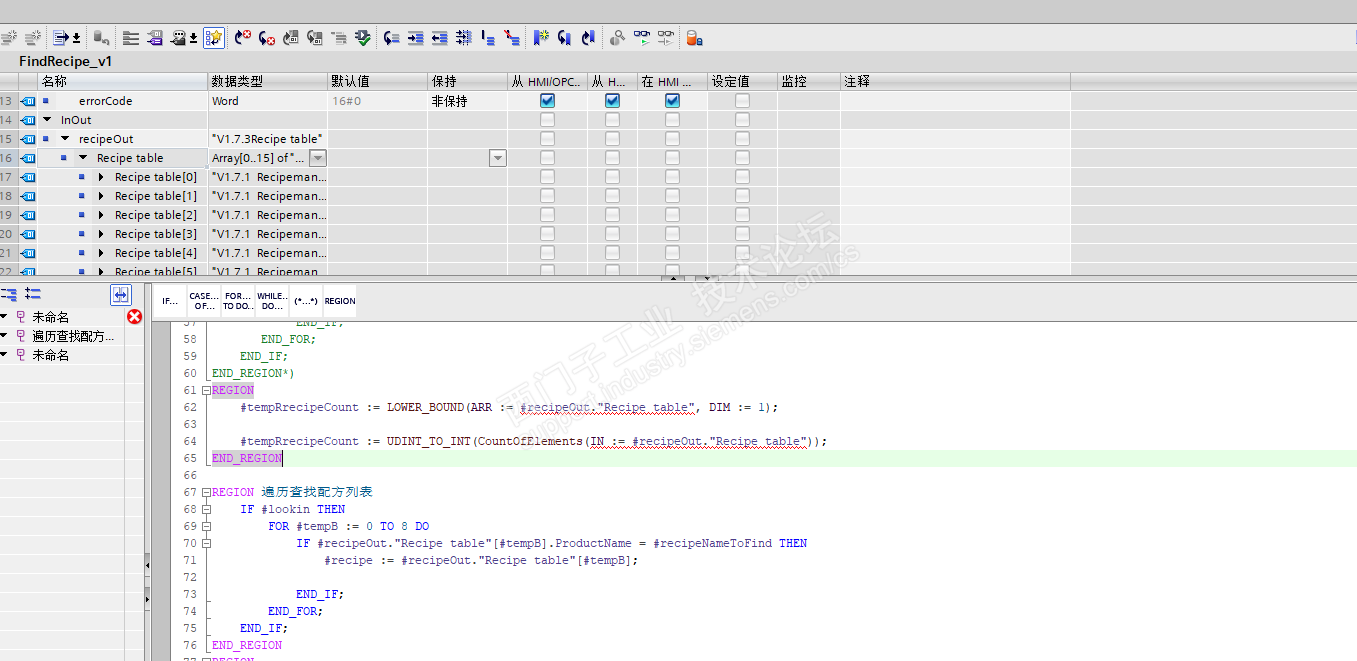Click END_REGION on code line 65
This screenshot has height=661, width=1357.
click(247, 458)
